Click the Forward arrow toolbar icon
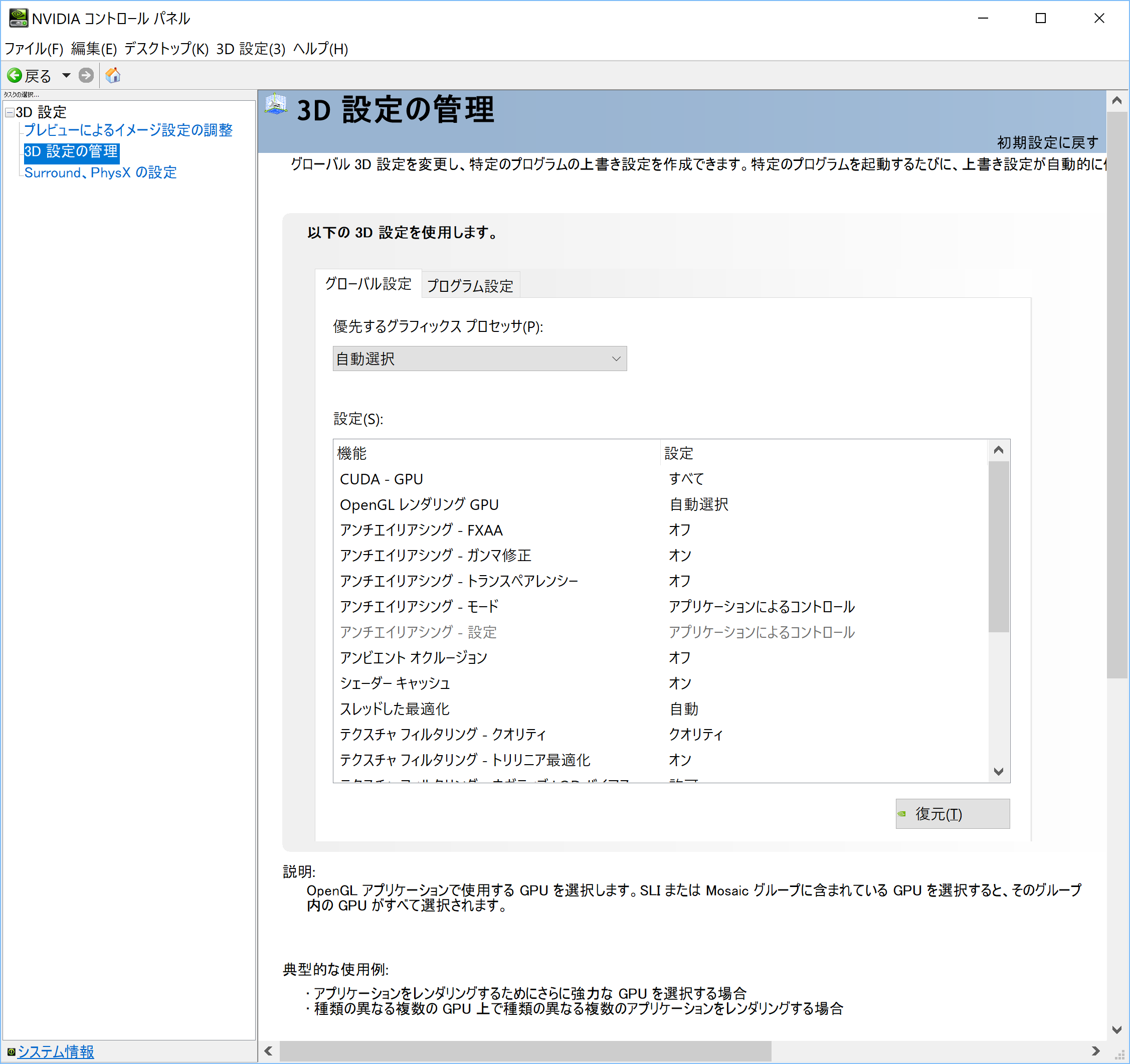Viewport: 1130px width, 1064px height. tap(86, 75)
